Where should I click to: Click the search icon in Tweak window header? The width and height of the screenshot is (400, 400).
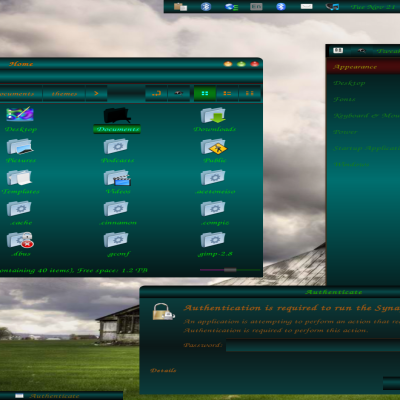tap(362, 51)
